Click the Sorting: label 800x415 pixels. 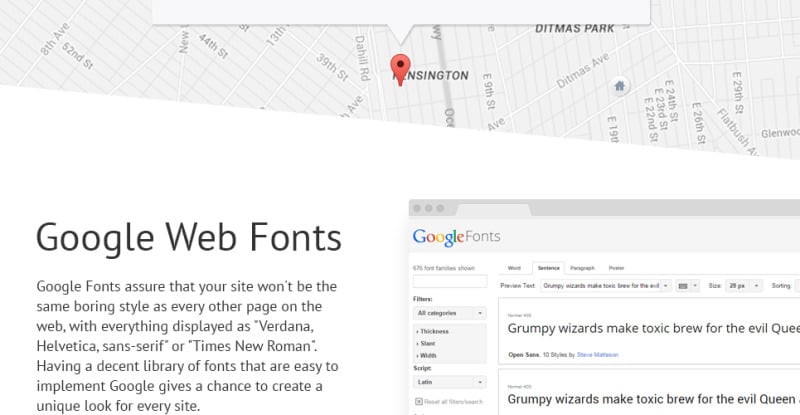coord(781,286)
